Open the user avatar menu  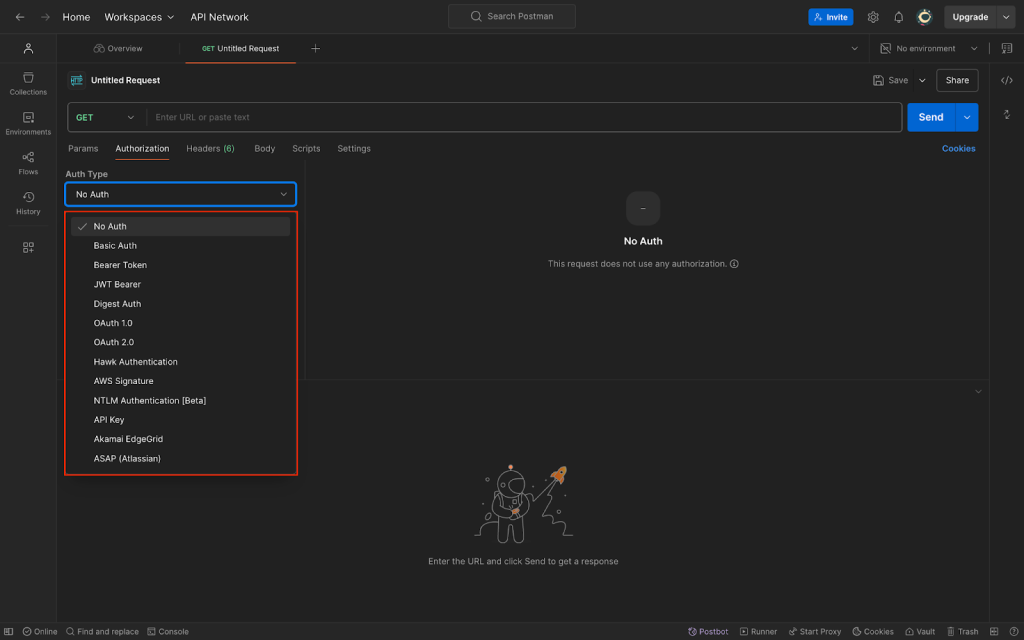pos(924,17)
